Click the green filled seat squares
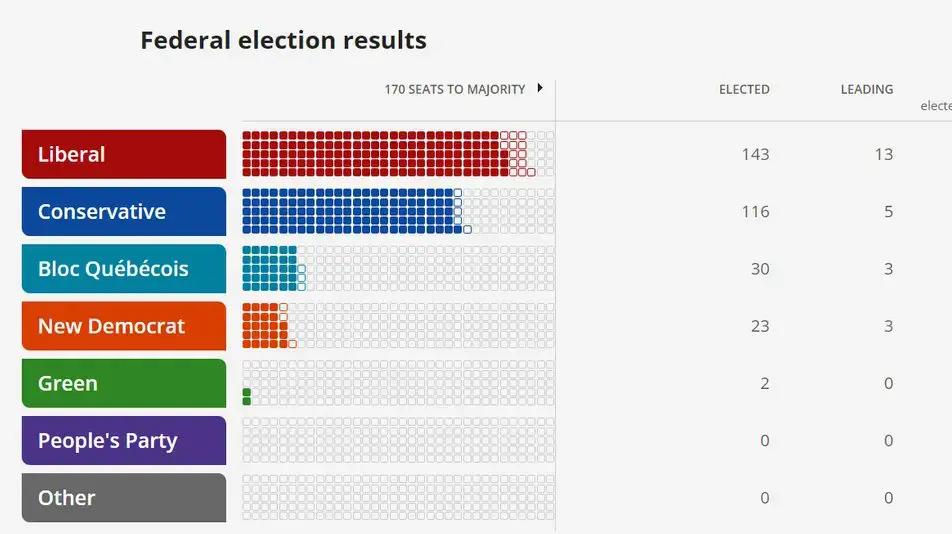Screen dimensions: 952x534 (x=247, y=396)
